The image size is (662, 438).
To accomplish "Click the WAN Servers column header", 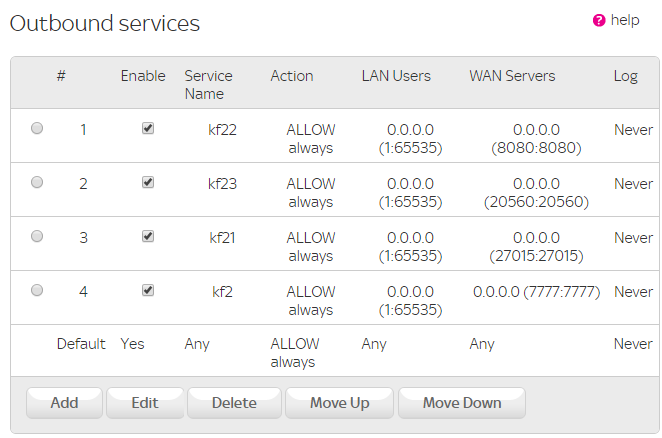I will coord(512,76).
